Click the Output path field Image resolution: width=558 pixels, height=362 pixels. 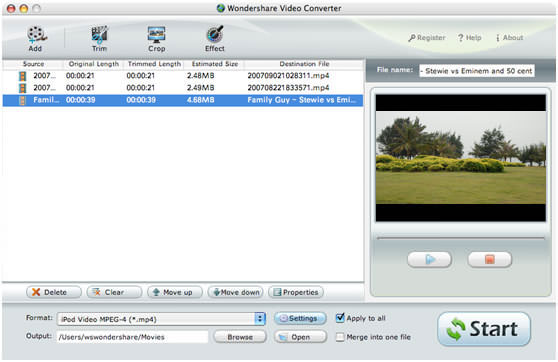(x=133, y=337)
